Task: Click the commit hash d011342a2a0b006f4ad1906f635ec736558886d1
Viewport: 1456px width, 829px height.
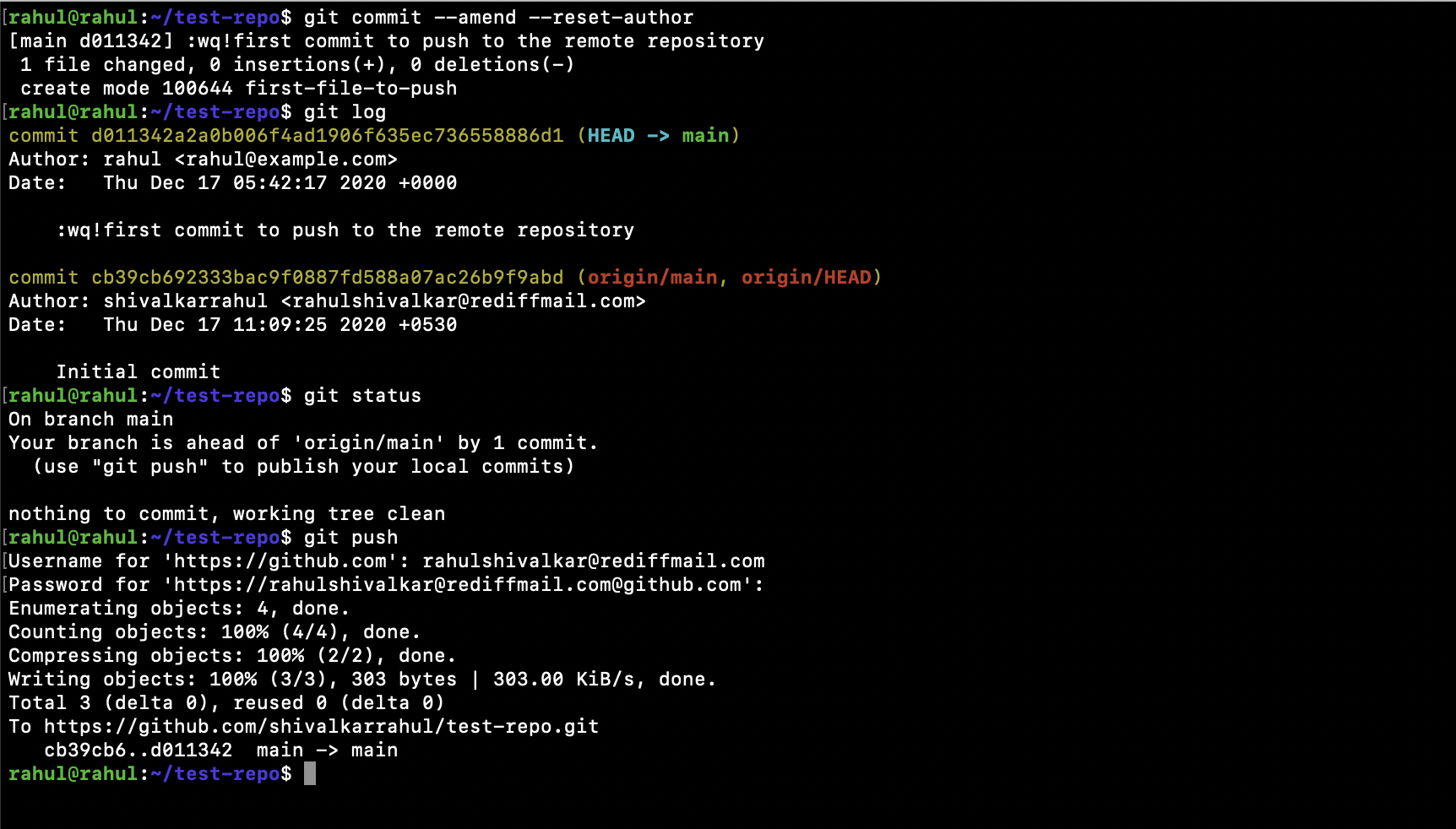Action: (x=328, y=135)
